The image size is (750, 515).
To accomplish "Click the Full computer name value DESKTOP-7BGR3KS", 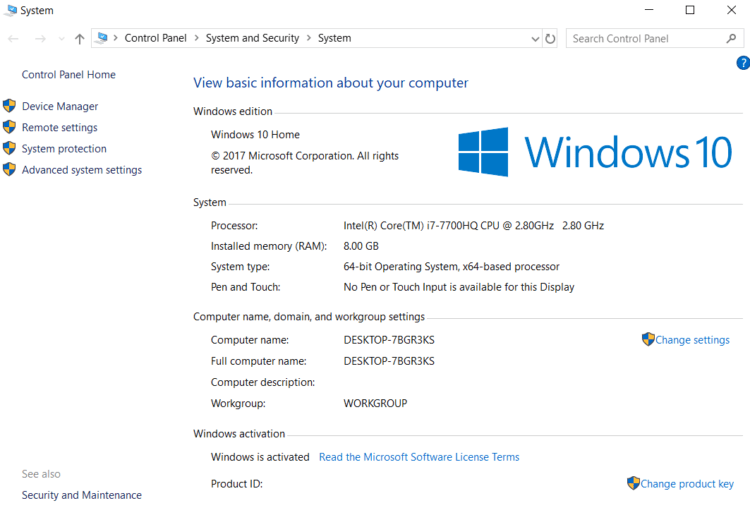I will point(389,361).
